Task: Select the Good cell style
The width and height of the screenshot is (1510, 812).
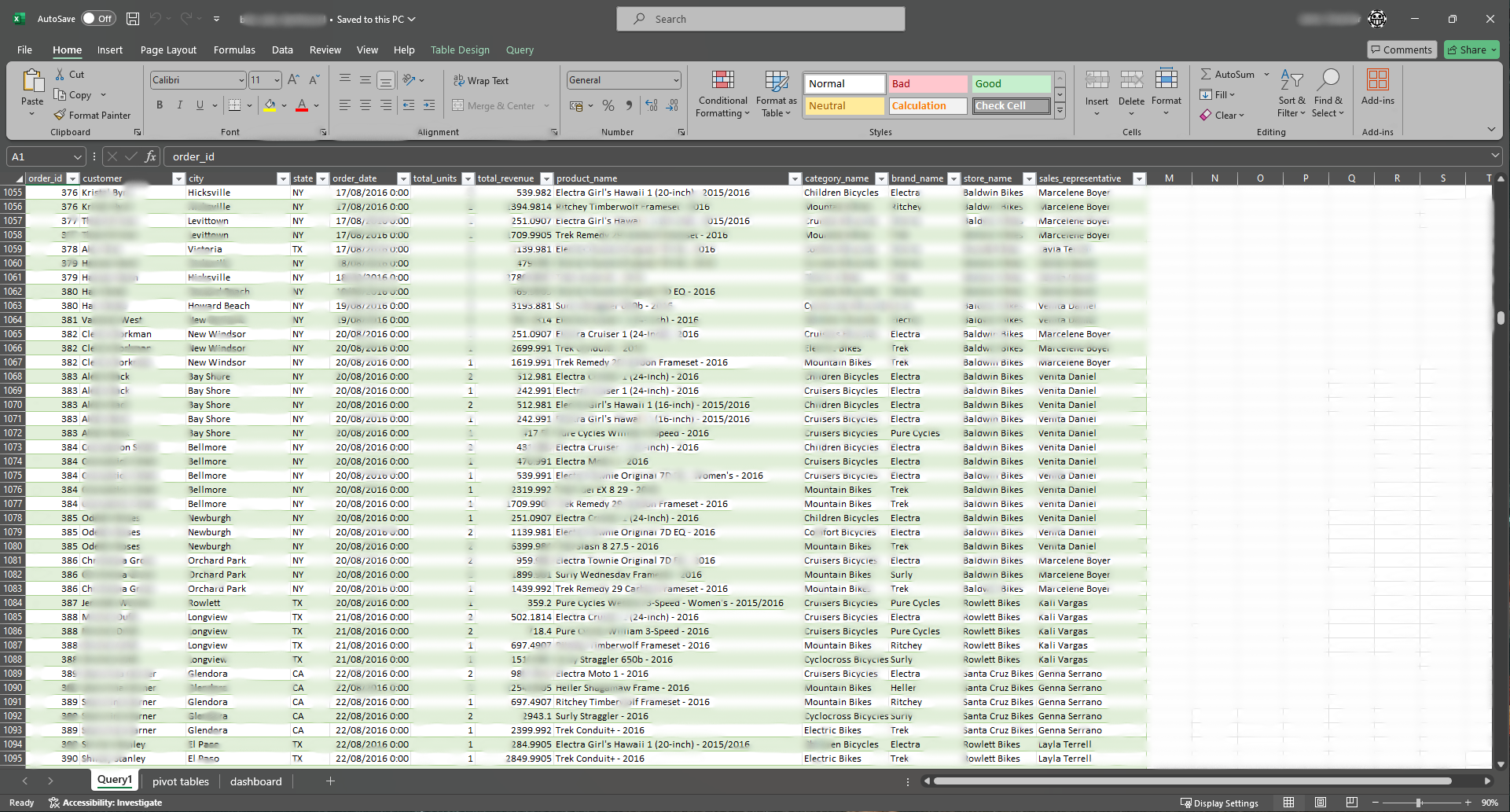Action: [x=1011, y=84]
